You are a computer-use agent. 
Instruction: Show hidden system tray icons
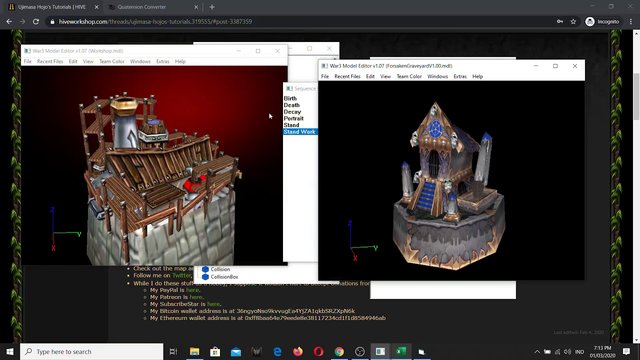(537, 351)
